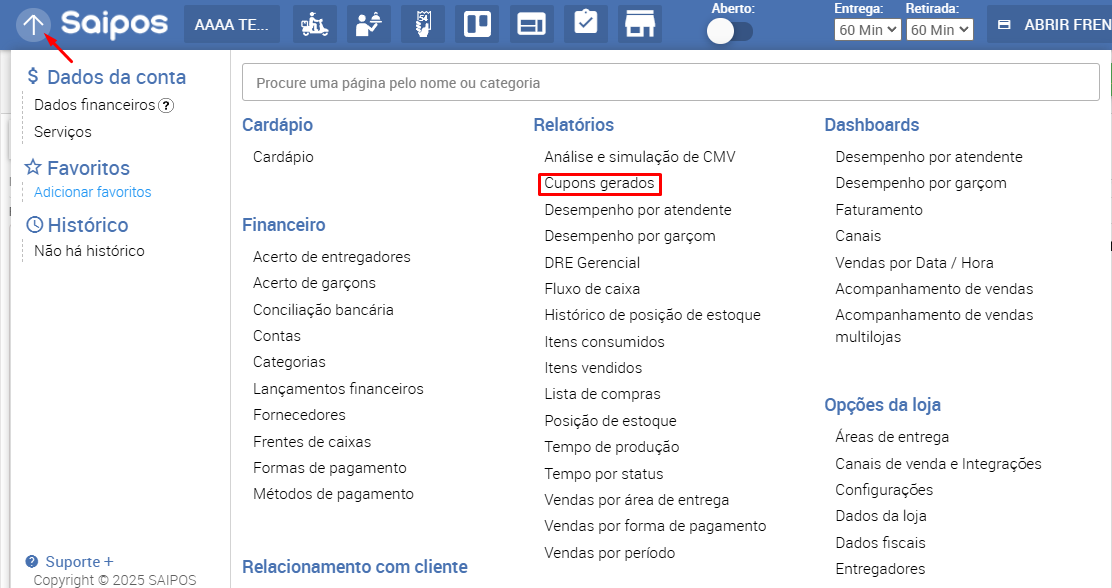Open the Fluxo de caixa report
Screen dimensions: 1112x588
click(x=592, y=289)
